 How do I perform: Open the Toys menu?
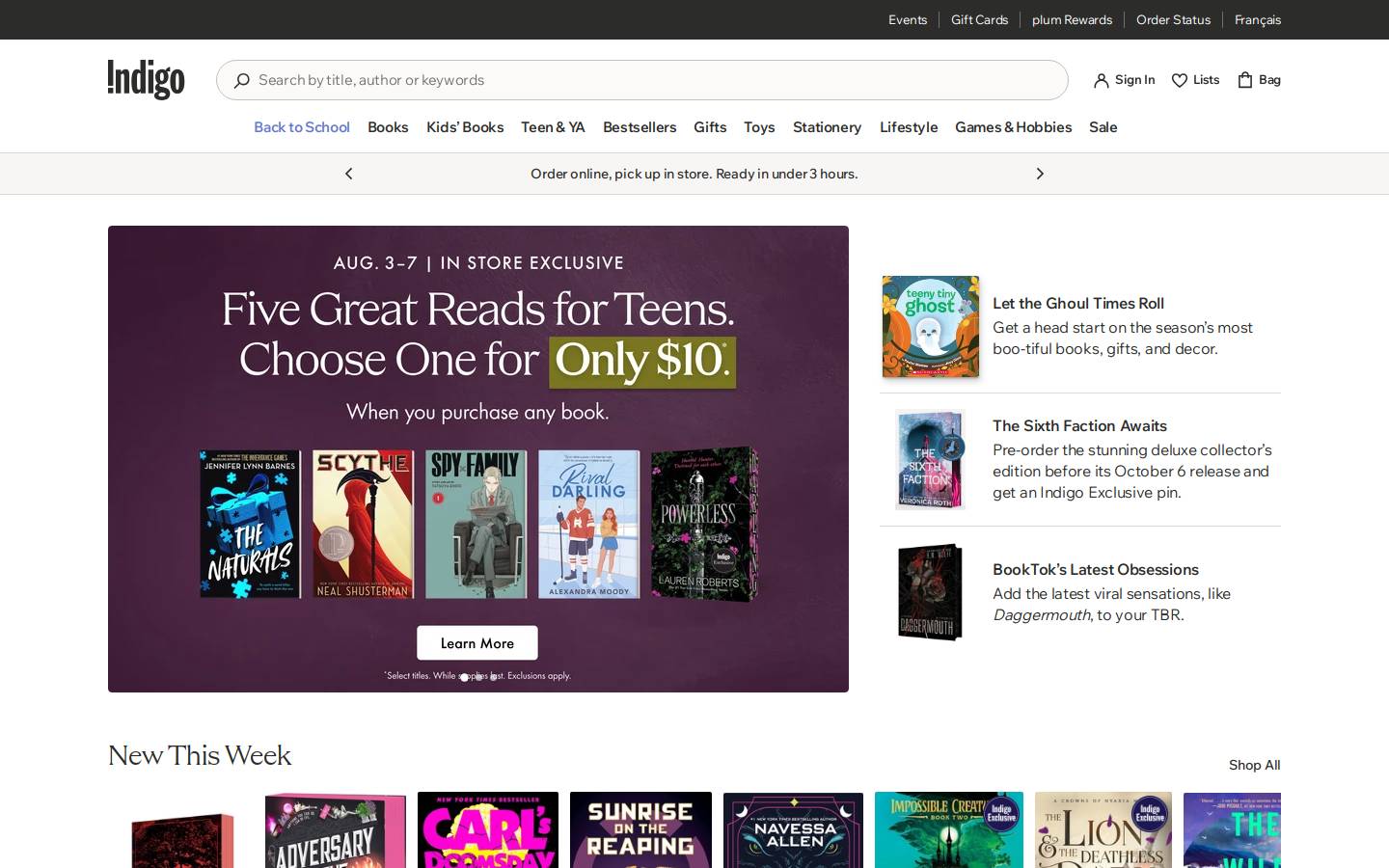tap(759, 127)
